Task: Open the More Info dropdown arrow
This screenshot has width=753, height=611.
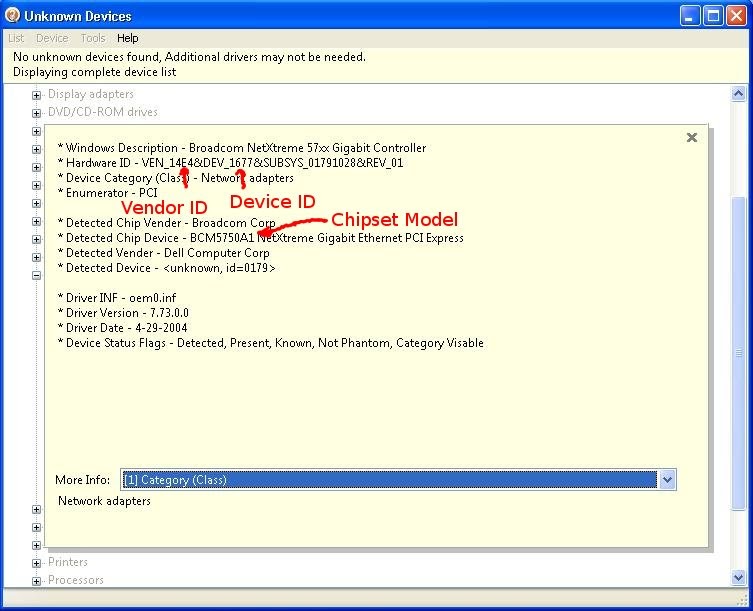Action: (668, 479)
